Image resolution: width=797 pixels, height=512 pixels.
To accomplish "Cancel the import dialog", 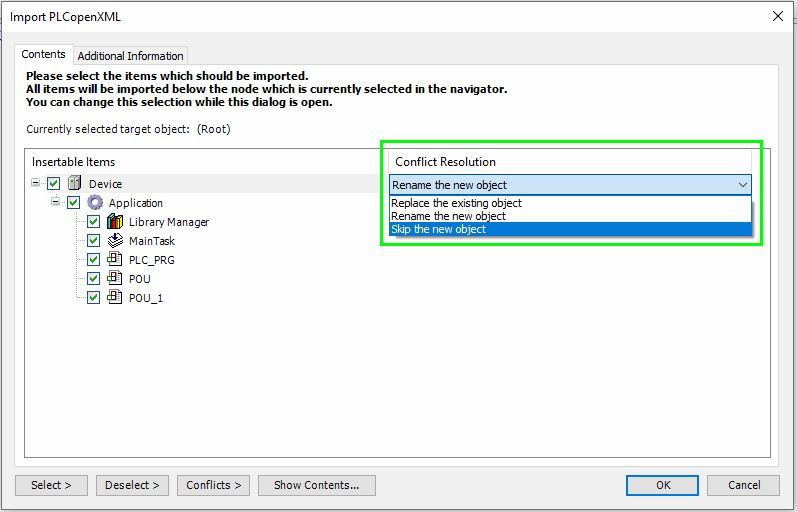I will (x=744, y=485).
